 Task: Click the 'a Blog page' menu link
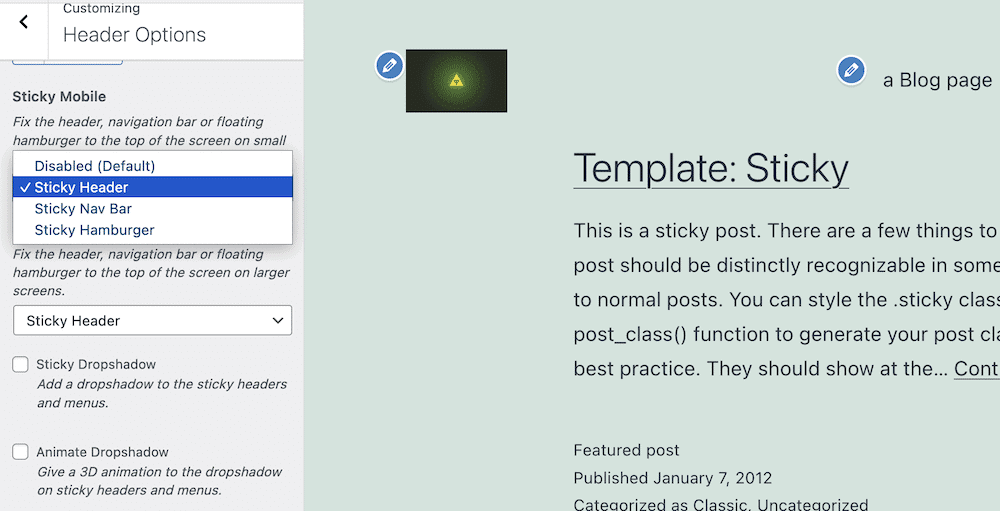point(937,80)
